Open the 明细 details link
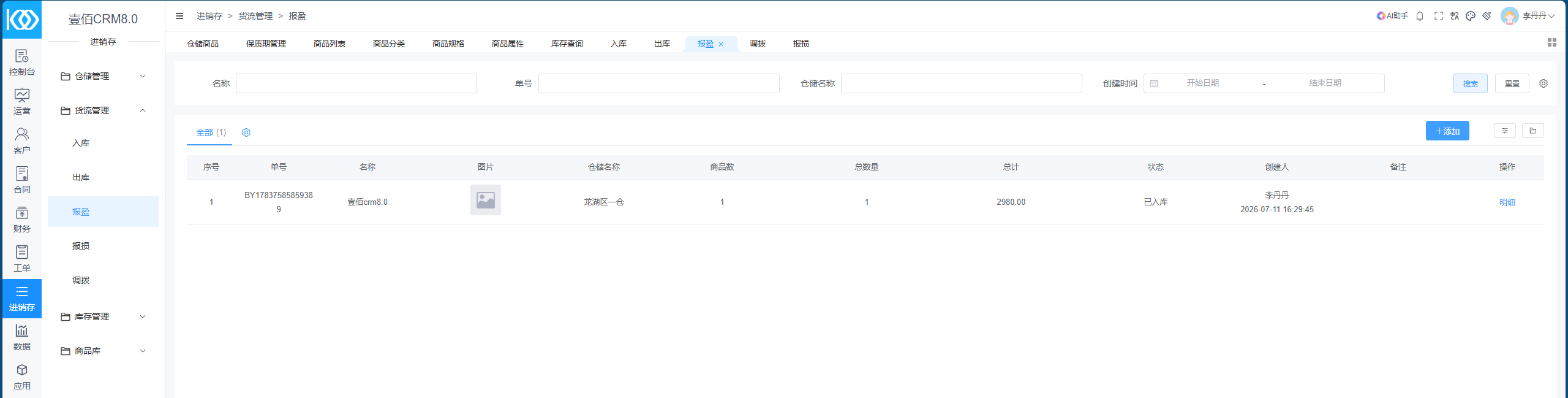Screen dimensions: 1568x398 click(1507, 202)
